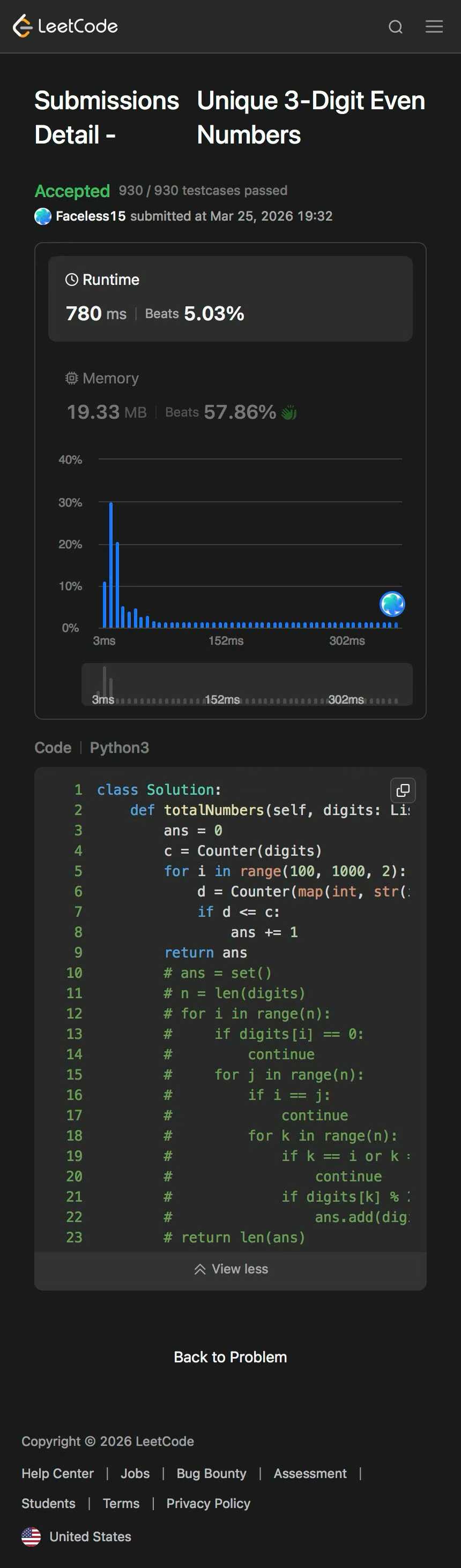Open the search magnifier icon
Screen dimensions: 461x1568
(396, 27)
